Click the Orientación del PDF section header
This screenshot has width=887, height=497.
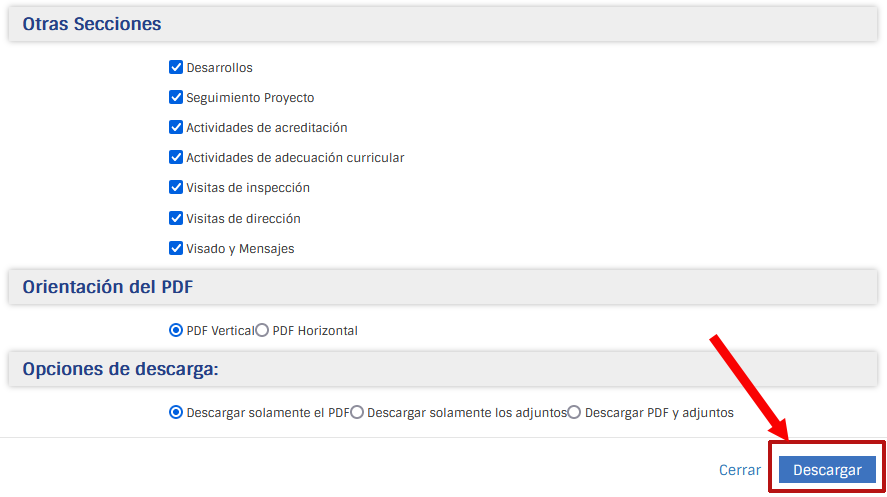click(108, 287)
